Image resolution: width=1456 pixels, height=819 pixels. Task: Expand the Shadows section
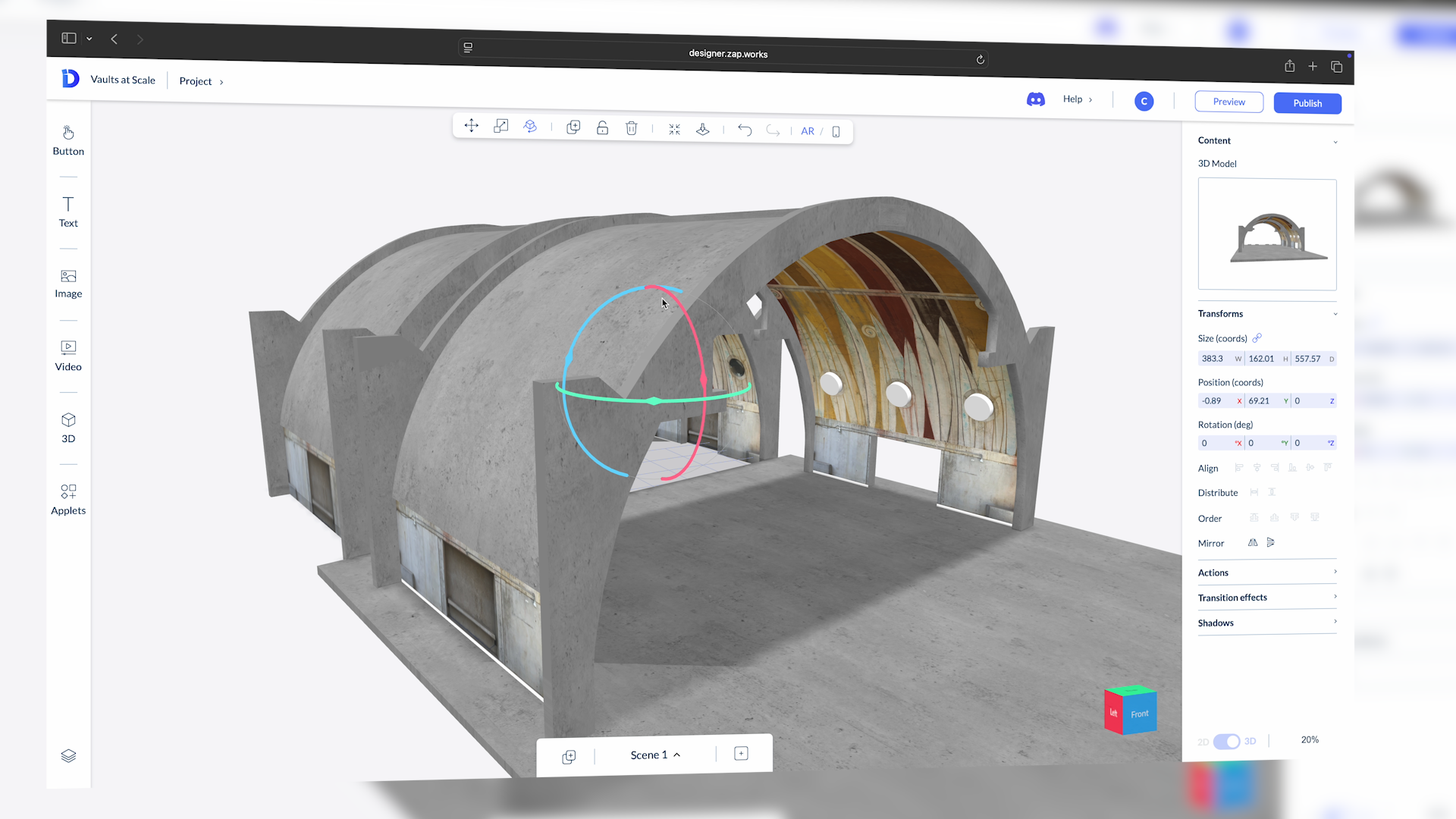tap(1266, 623)
